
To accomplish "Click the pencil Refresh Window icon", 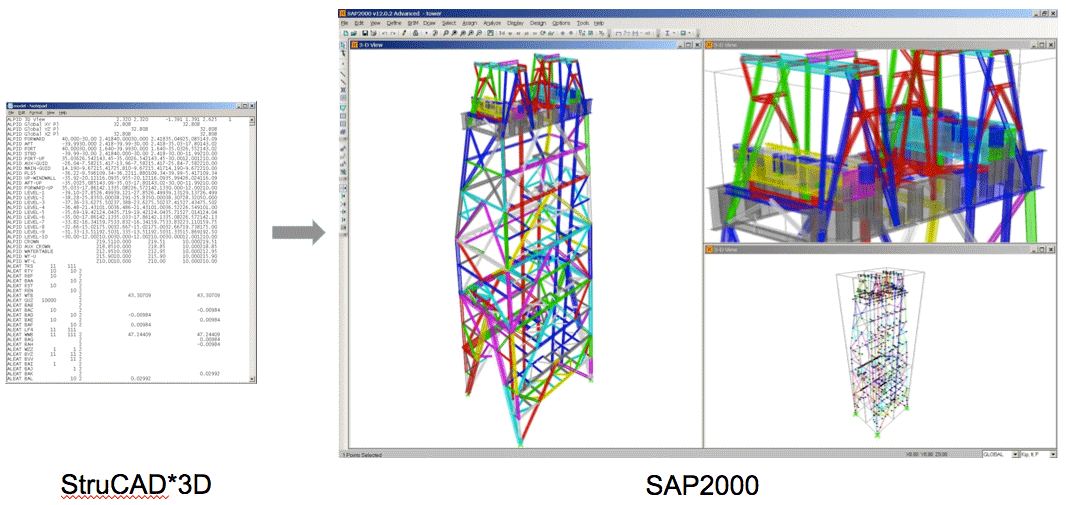I will pos(404,33).
